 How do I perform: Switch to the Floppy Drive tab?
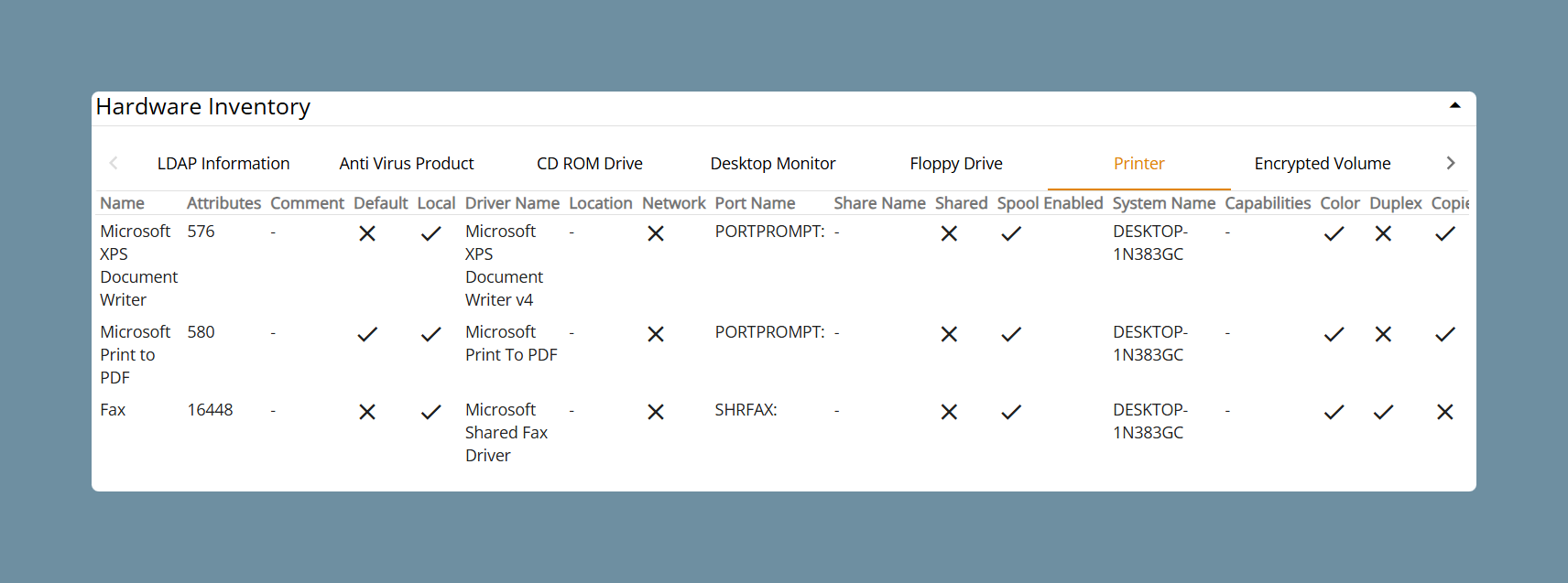coord(956,164)
